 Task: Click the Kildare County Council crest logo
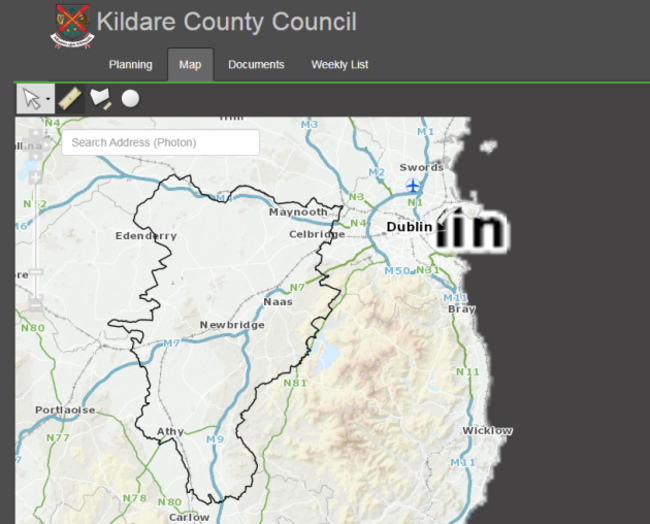tap(73, 26)
